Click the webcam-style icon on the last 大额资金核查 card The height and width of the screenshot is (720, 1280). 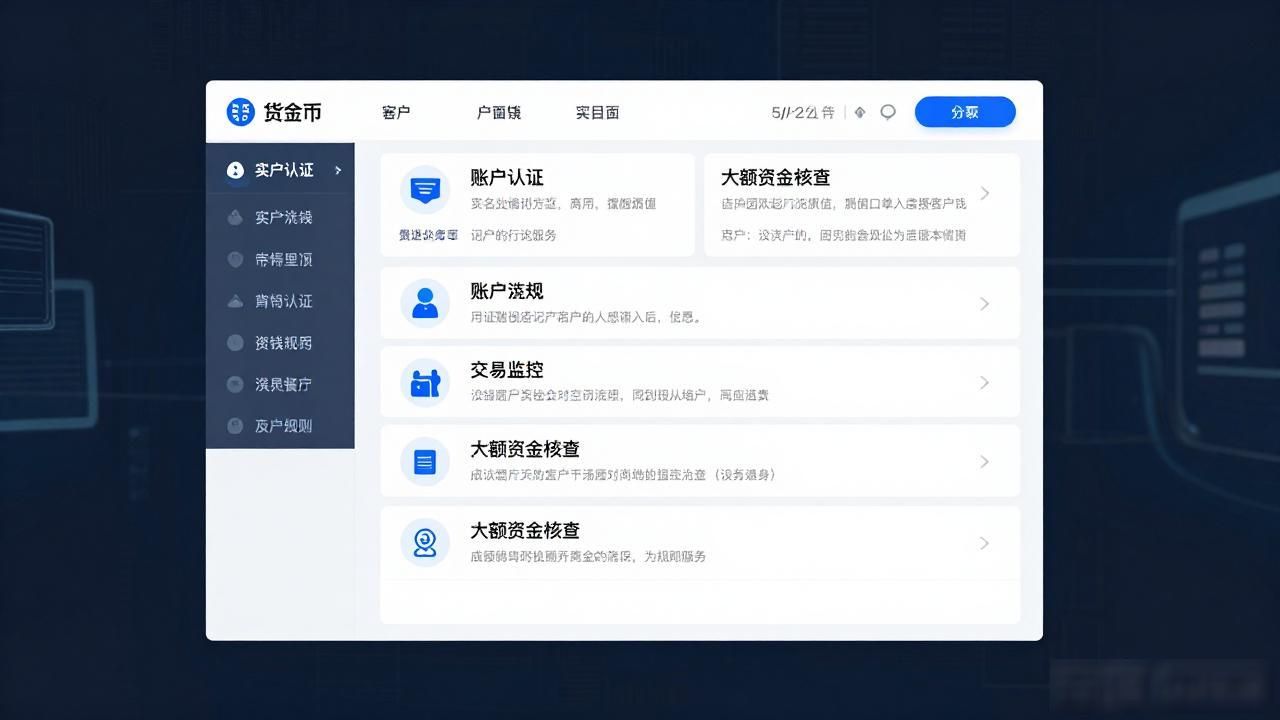pyautogui.click(x=425, y=543)
